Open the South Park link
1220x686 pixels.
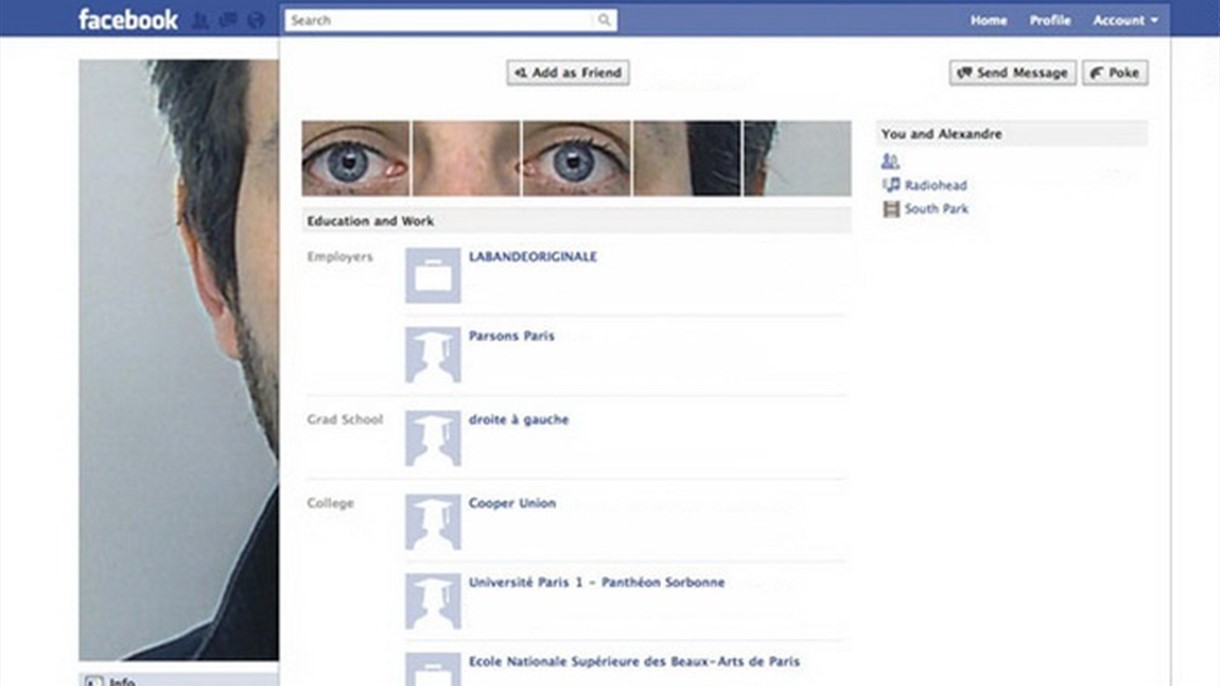tap(937, 209)
